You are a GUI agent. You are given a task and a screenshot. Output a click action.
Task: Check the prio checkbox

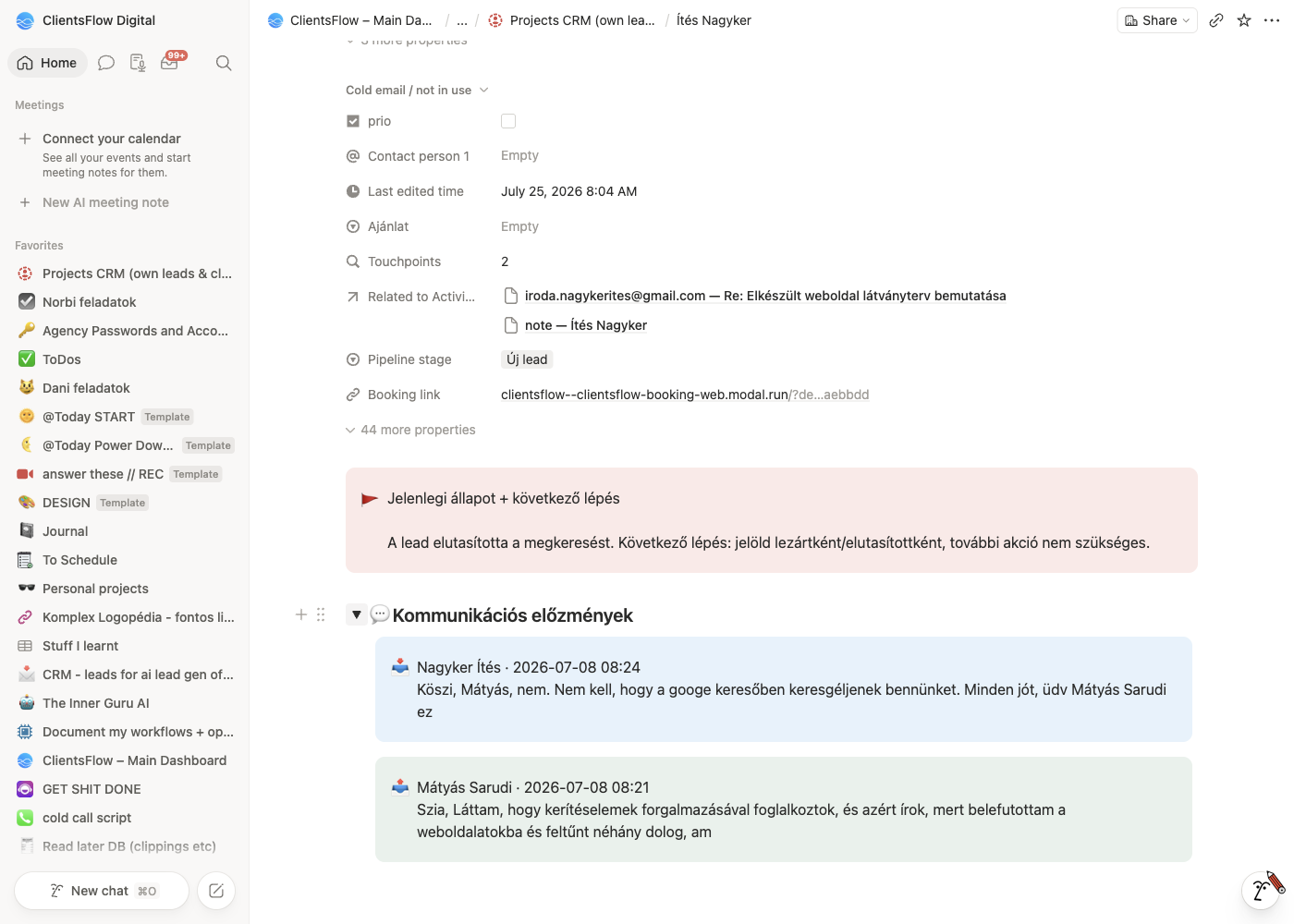pos(508,121)
